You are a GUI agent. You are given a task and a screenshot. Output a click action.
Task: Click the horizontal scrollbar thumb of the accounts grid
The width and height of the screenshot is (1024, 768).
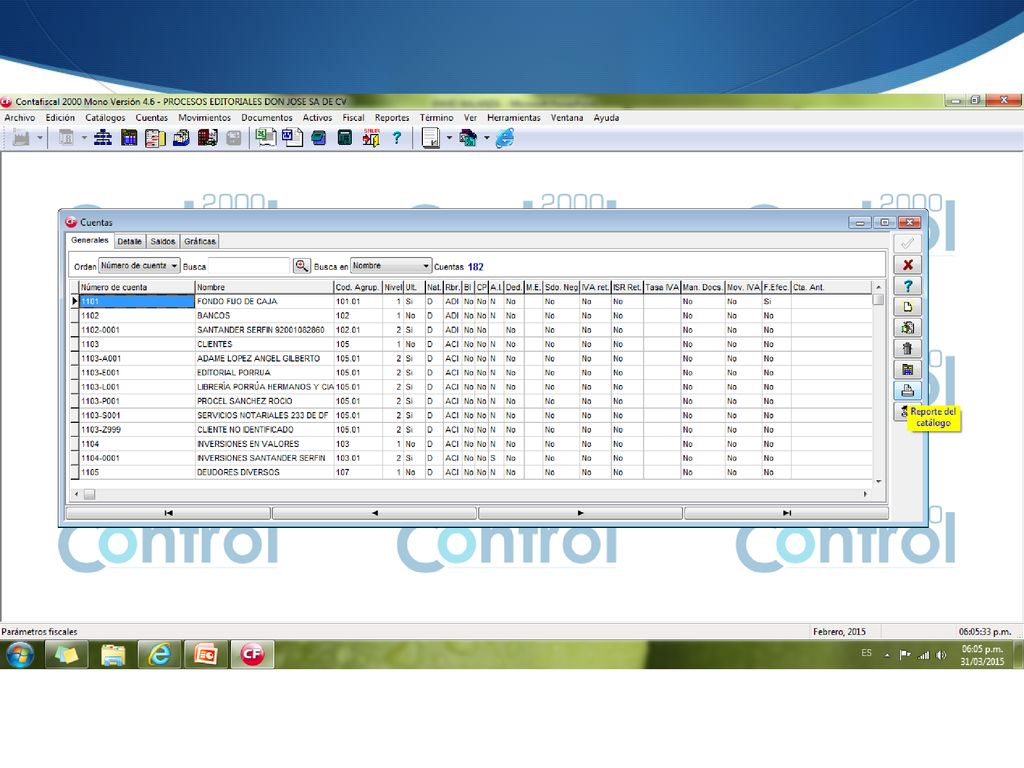[89, 494]
